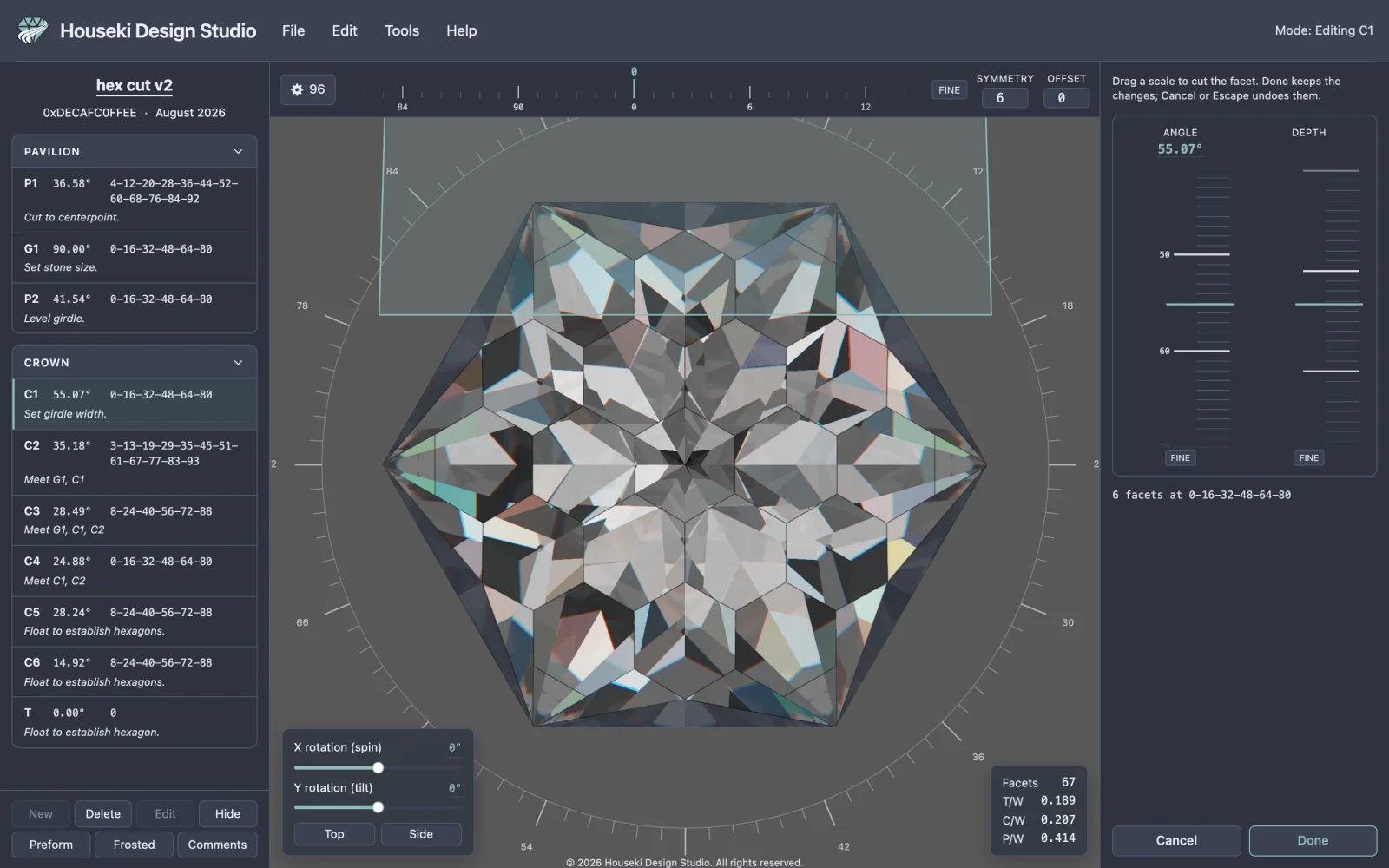Select the C2 35.18° crown row
This screenshot has height=868, width=1389.
pos(135,462)
